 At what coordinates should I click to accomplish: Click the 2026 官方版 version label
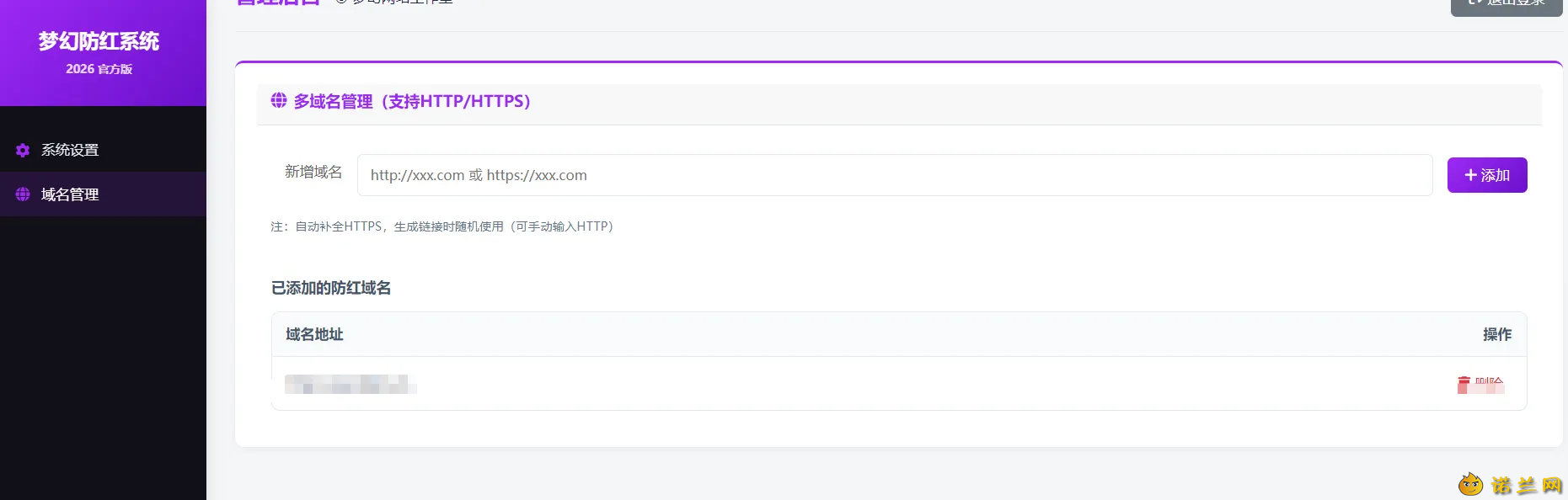click(99, 69)
